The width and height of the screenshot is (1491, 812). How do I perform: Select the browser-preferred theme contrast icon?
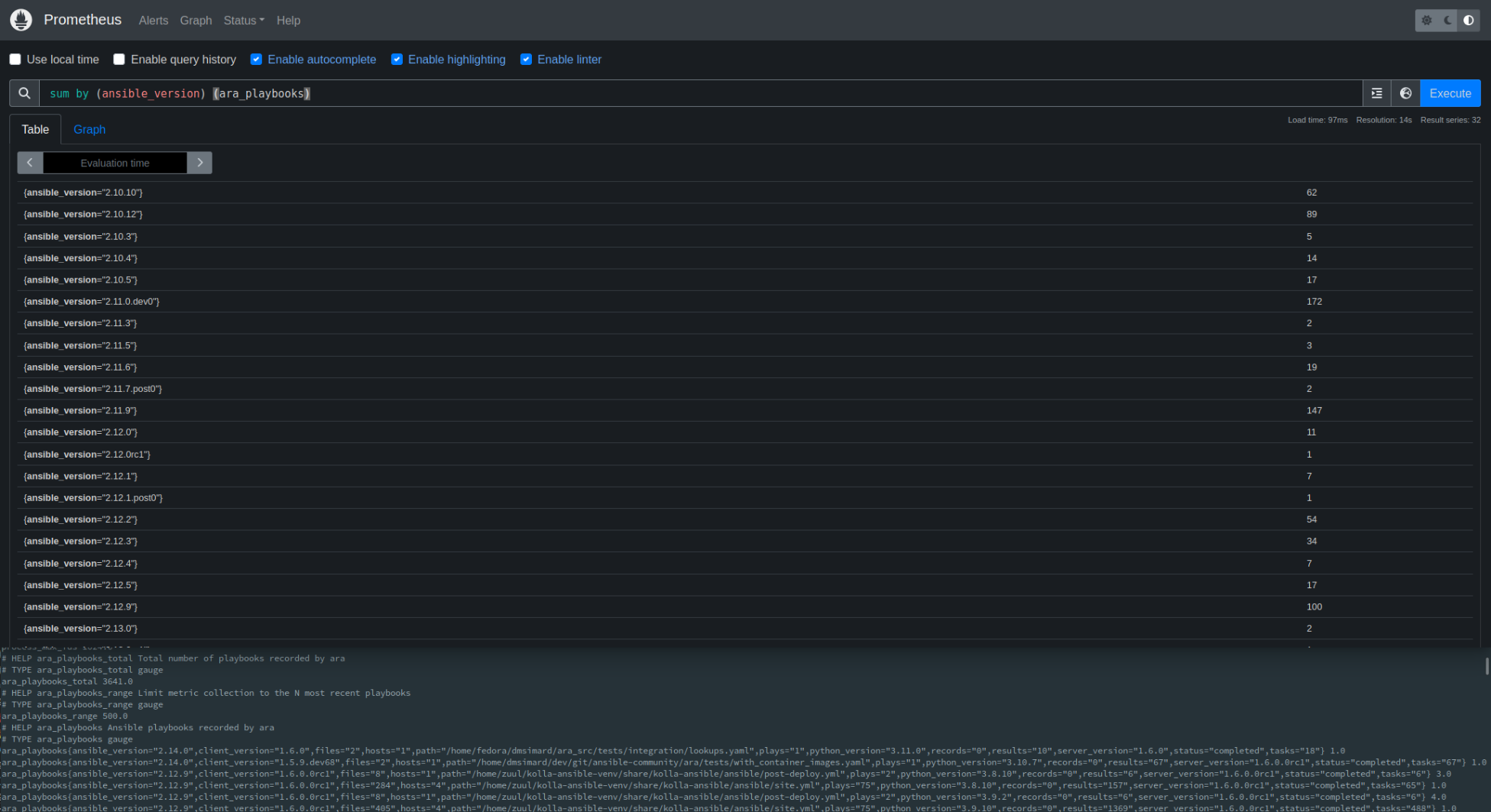tap(1468, 21)
